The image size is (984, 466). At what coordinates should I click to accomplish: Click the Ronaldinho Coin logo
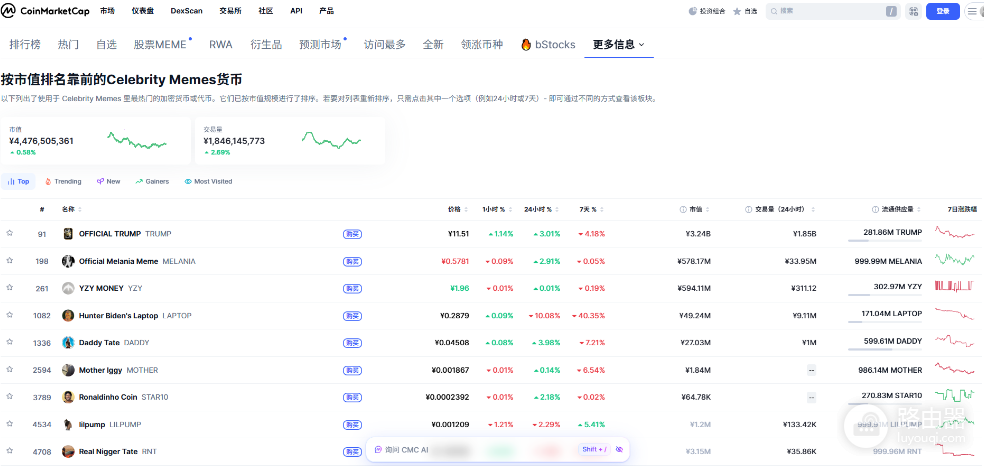coord(68,397)
